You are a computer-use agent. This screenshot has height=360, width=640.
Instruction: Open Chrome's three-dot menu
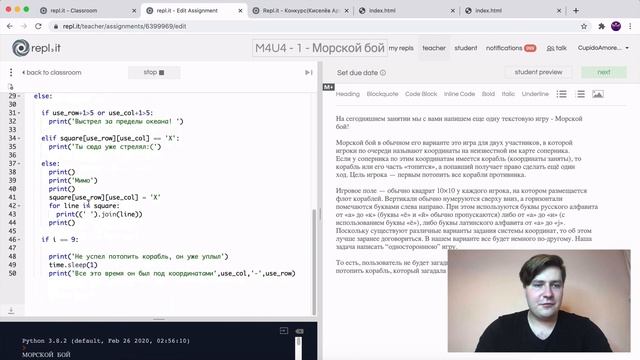click(x=630, y=26)
